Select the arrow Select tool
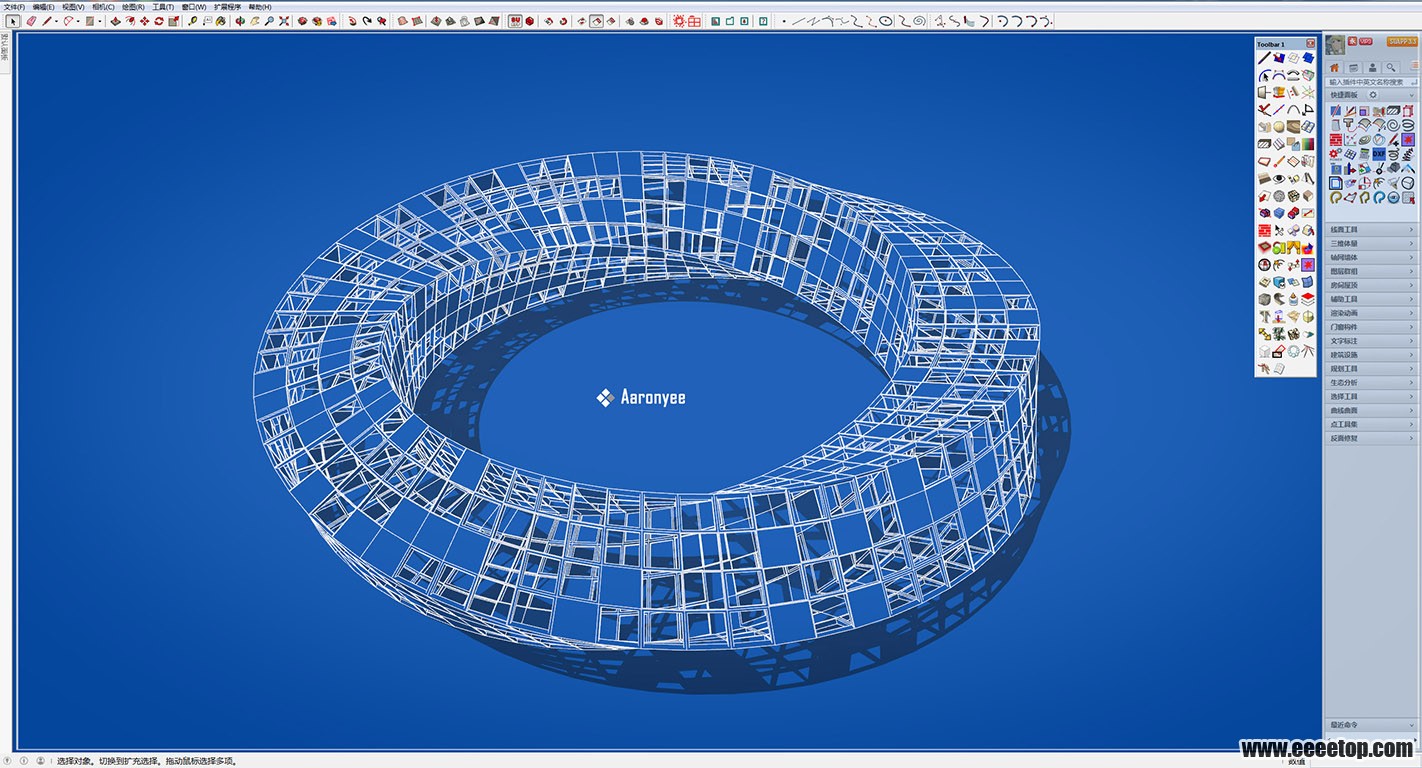The height and width of the screenshot is (768, 1422). coord(13,21)
